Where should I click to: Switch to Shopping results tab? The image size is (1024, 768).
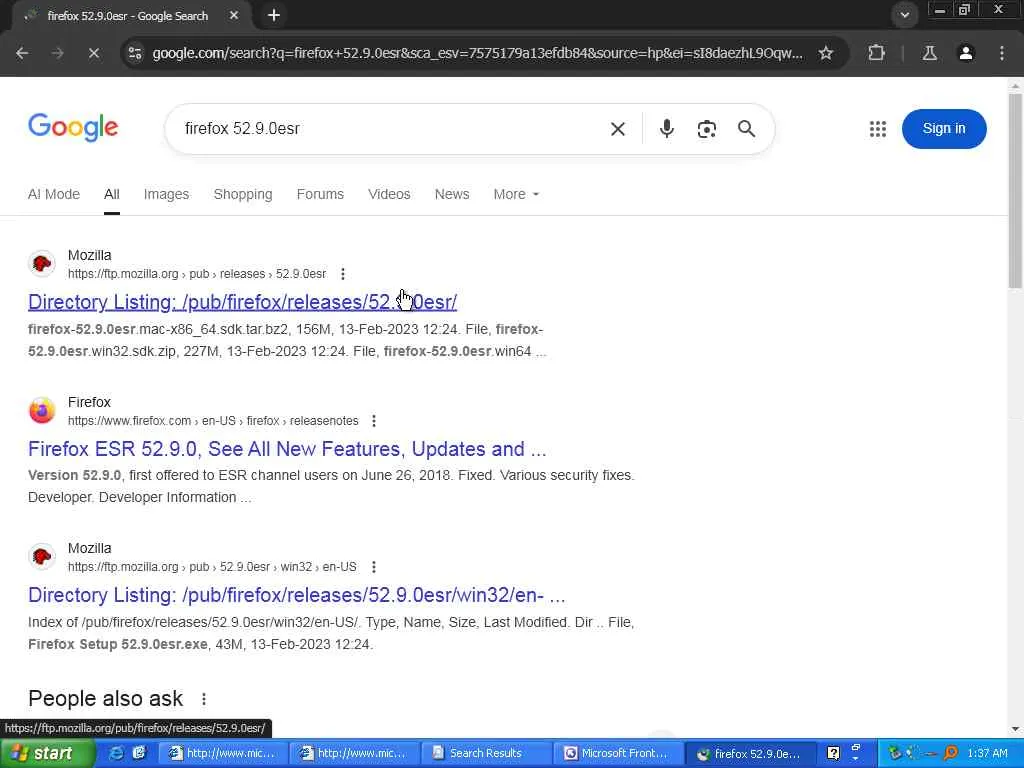(x=243, y=194)
